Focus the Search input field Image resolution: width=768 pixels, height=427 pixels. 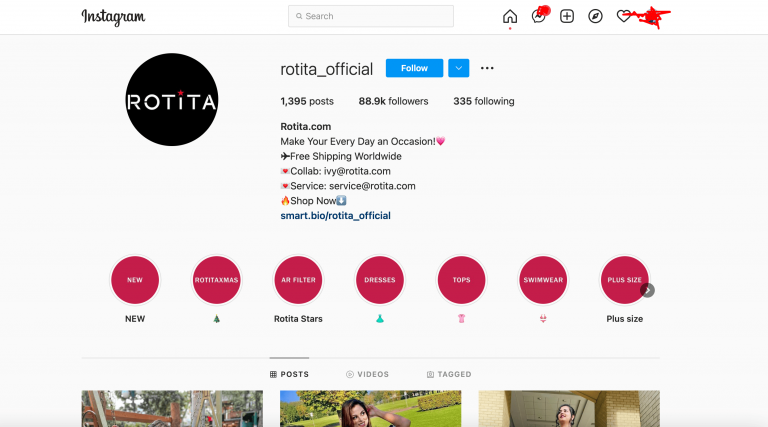[x=371, y=16]
